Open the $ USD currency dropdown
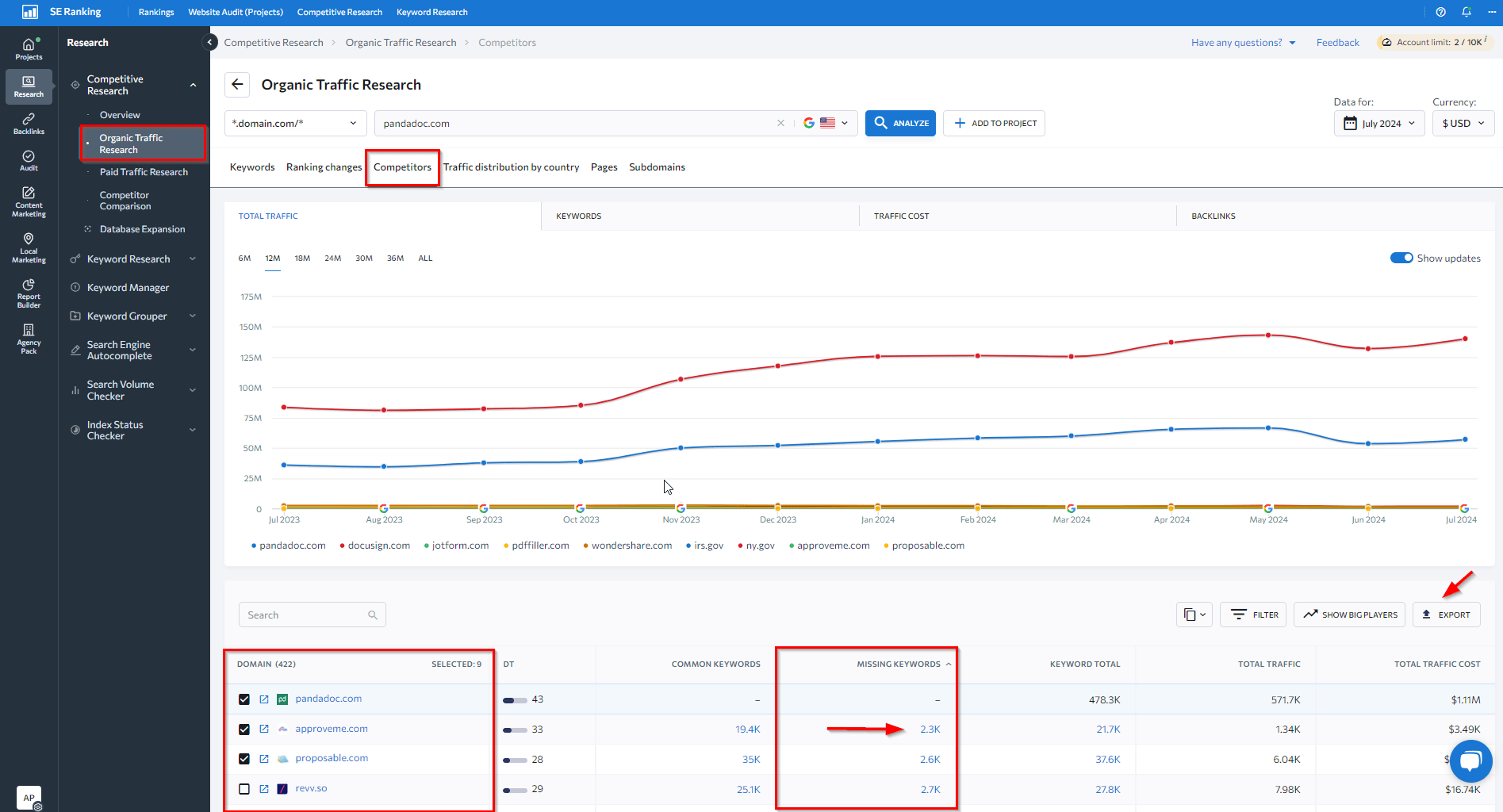 point(1463,123)
